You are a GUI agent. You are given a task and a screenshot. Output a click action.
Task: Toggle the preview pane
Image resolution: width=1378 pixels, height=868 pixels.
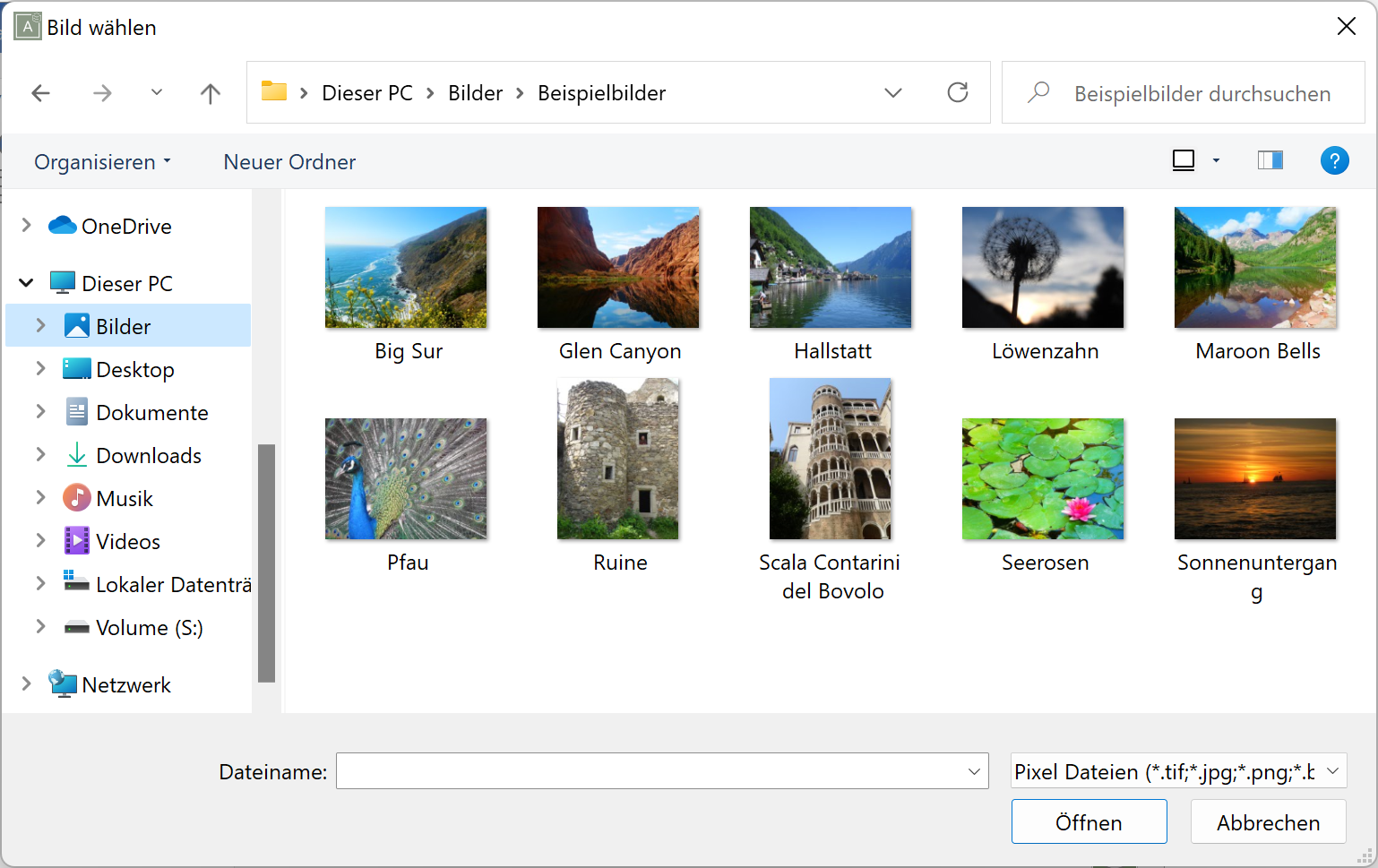(x=1270, y=160)
